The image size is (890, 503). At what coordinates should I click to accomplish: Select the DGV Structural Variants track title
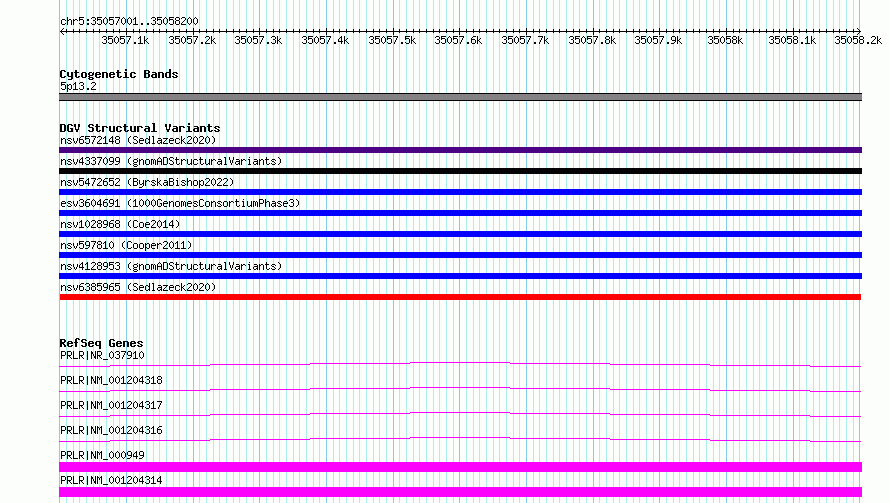140,128
